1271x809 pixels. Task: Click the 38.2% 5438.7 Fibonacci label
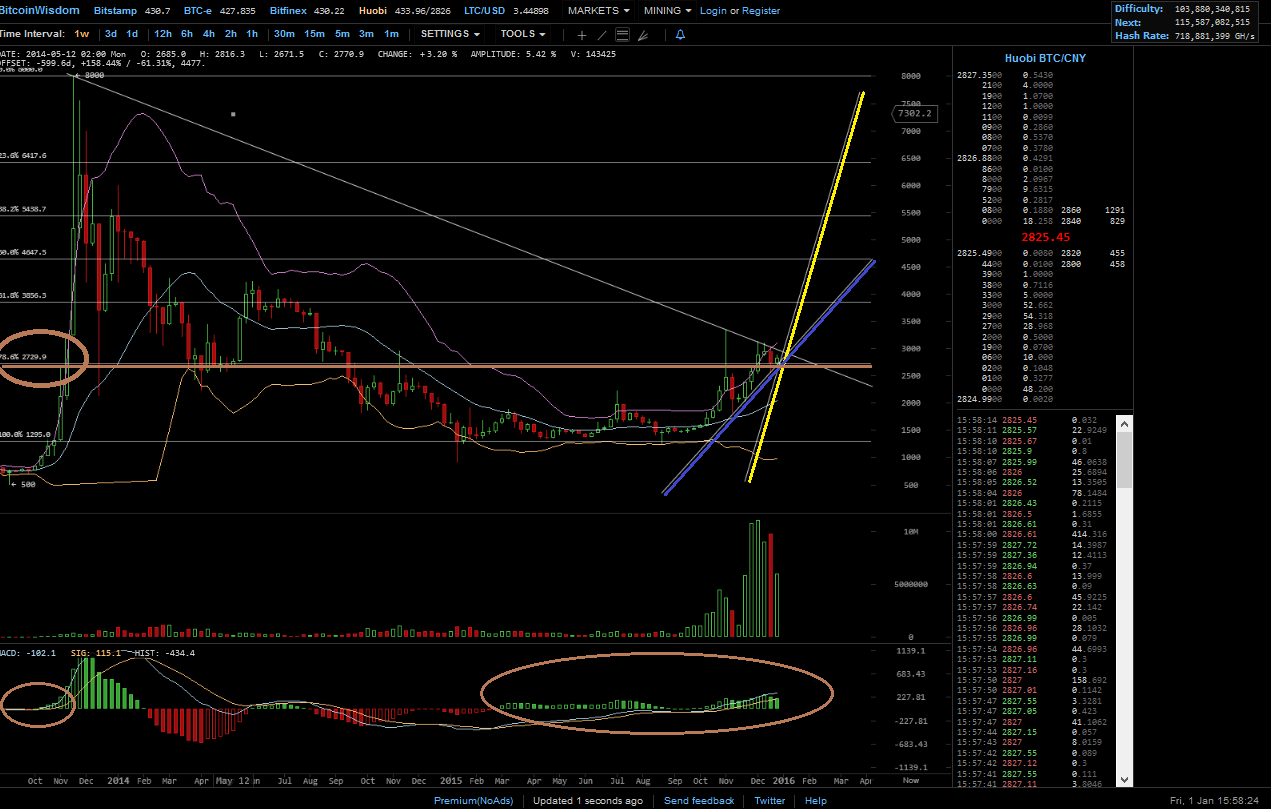[x=24, y=209]
